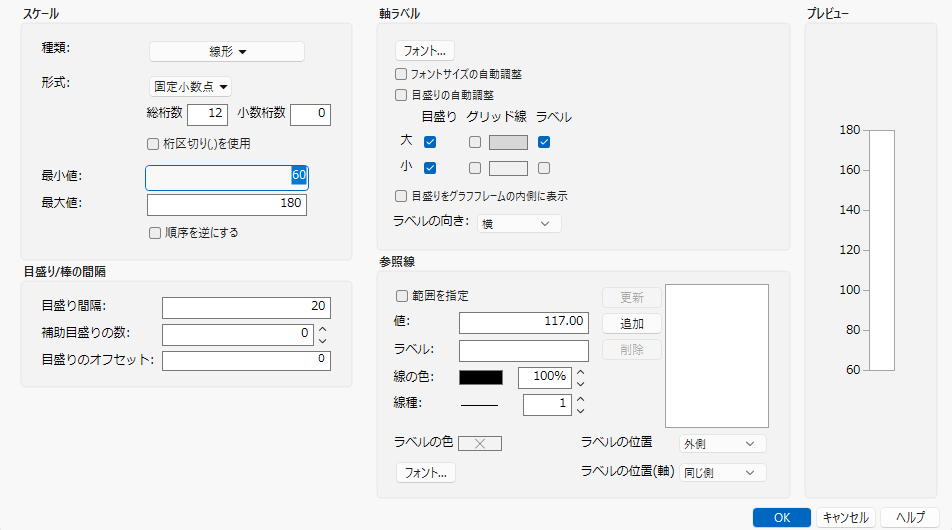Viewport: 952px width, 530px height.
Task: Click the 追加 add button
Action: (631, 324)
